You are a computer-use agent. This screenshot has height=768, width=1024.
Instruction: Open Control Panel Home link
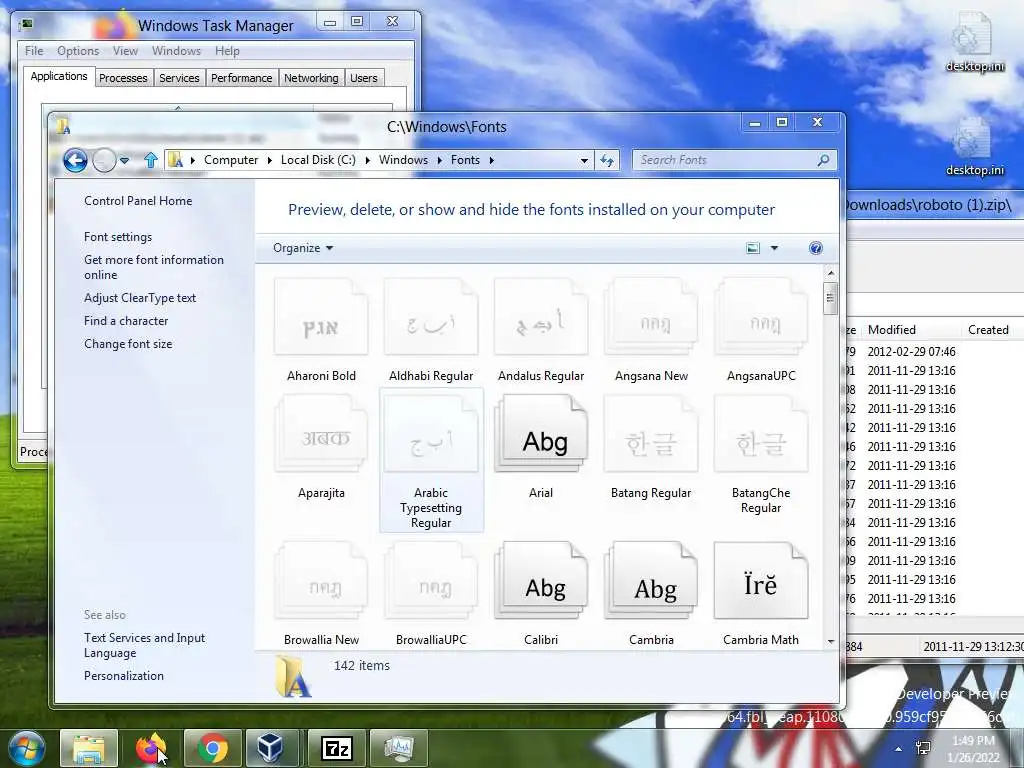tap(138, 201)
